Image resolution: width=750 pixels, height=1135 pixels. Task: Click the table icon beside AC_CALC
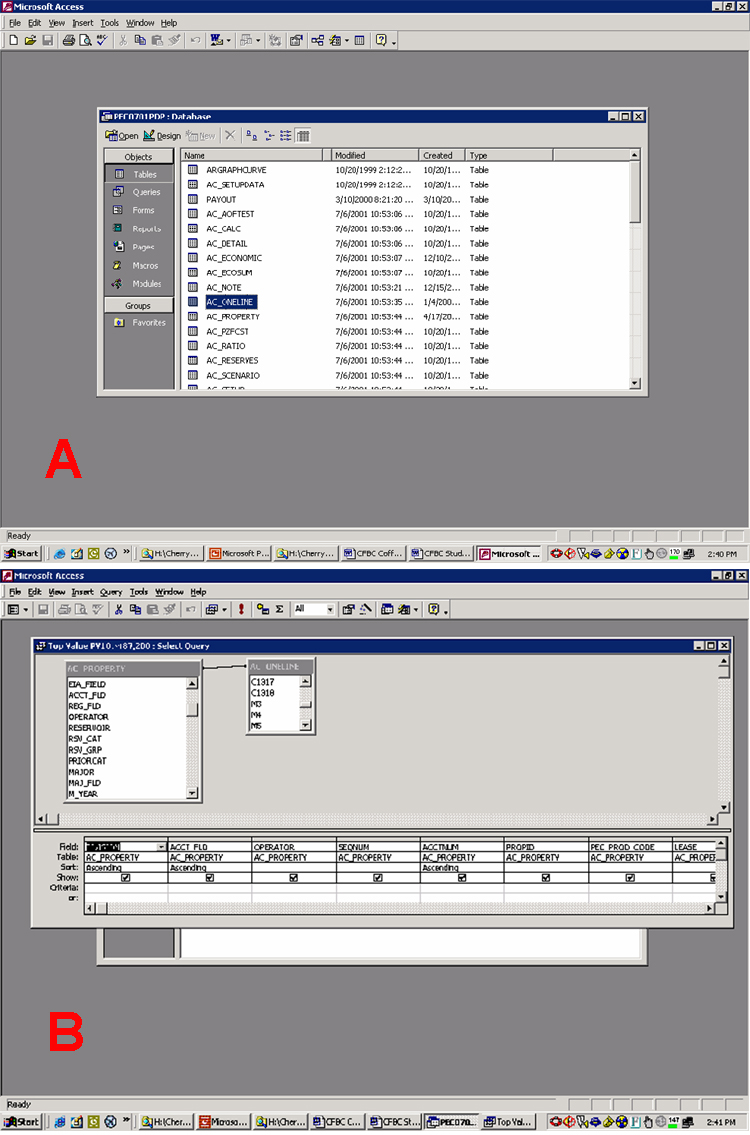[x=193, y=229]
